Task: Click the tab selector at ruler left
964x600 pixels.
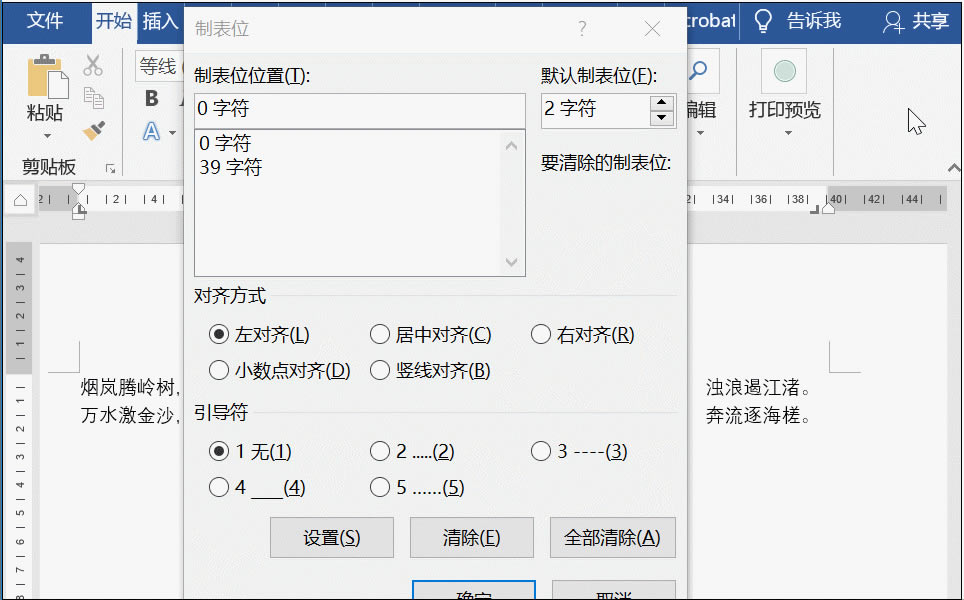Action: pyautogui.click(x=20, y=200)
